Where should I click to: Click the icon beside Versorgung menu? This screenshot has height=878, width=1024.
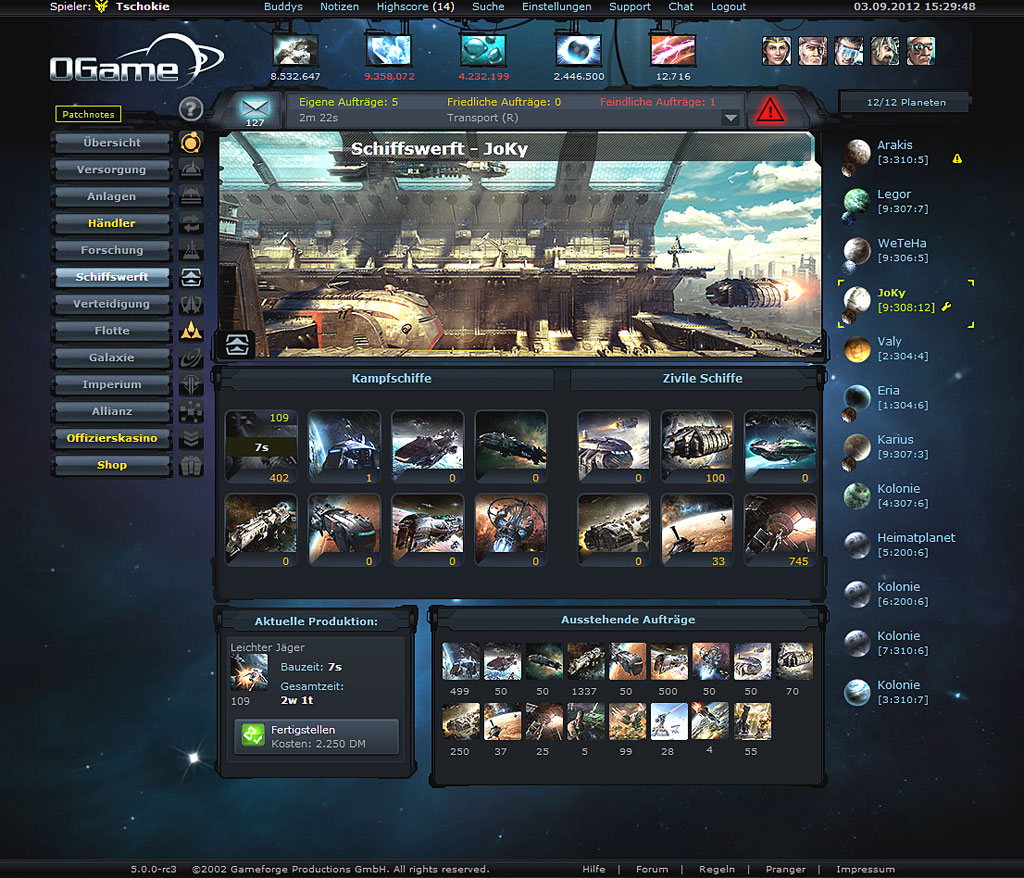191,169
